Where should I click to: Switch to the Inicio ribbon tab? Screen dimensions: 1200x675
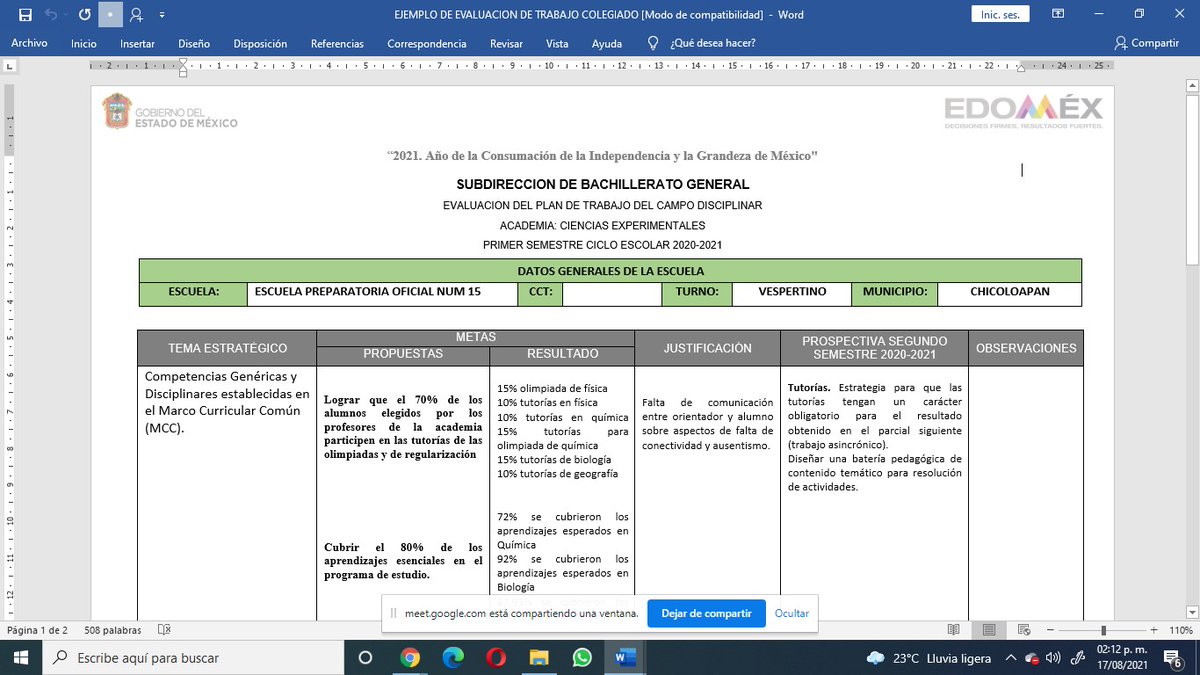pyautogui.click(x=84, y=43)
